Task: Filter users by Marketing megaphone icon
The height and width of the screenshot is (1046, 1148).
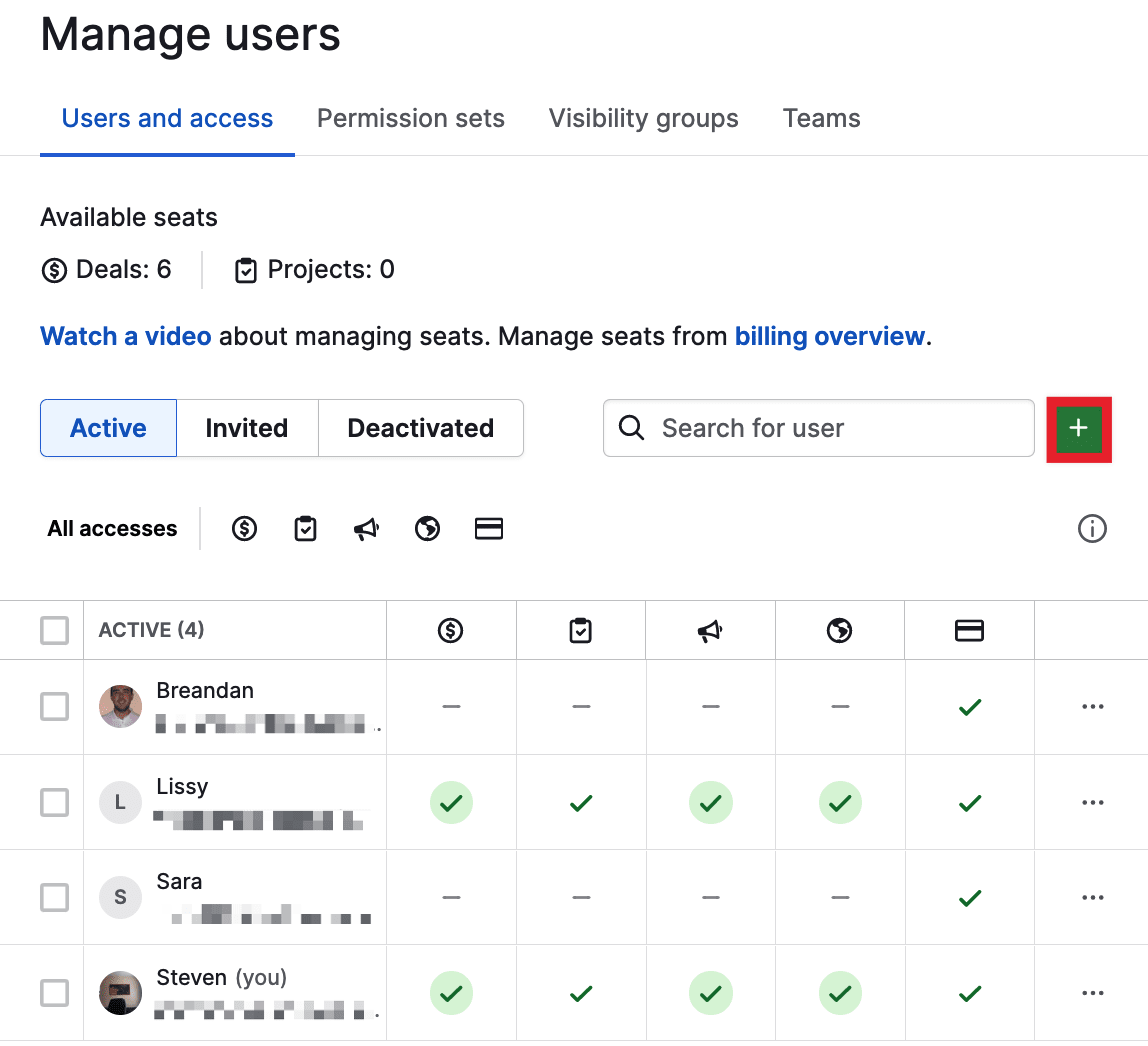Action: [x=366, y=528]
